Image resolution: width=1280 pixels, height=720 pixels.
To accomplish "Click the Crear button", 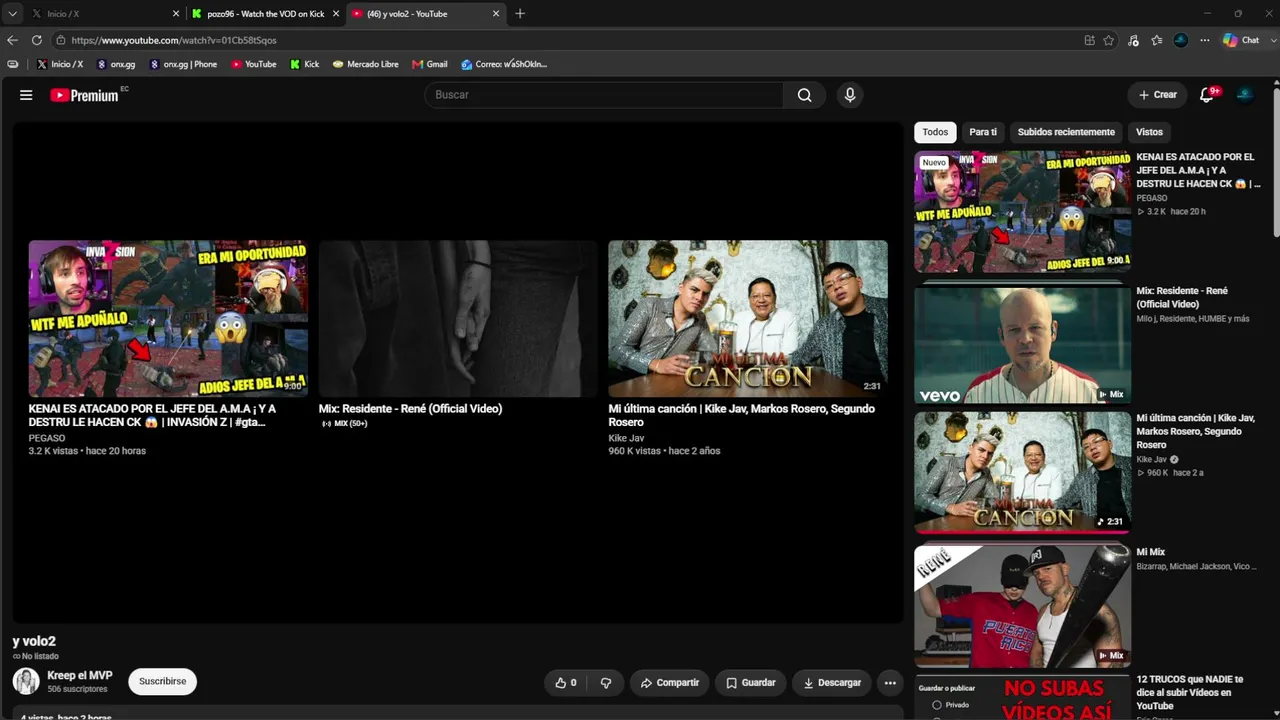I will pyautogui.click(x=1158, y=95).
